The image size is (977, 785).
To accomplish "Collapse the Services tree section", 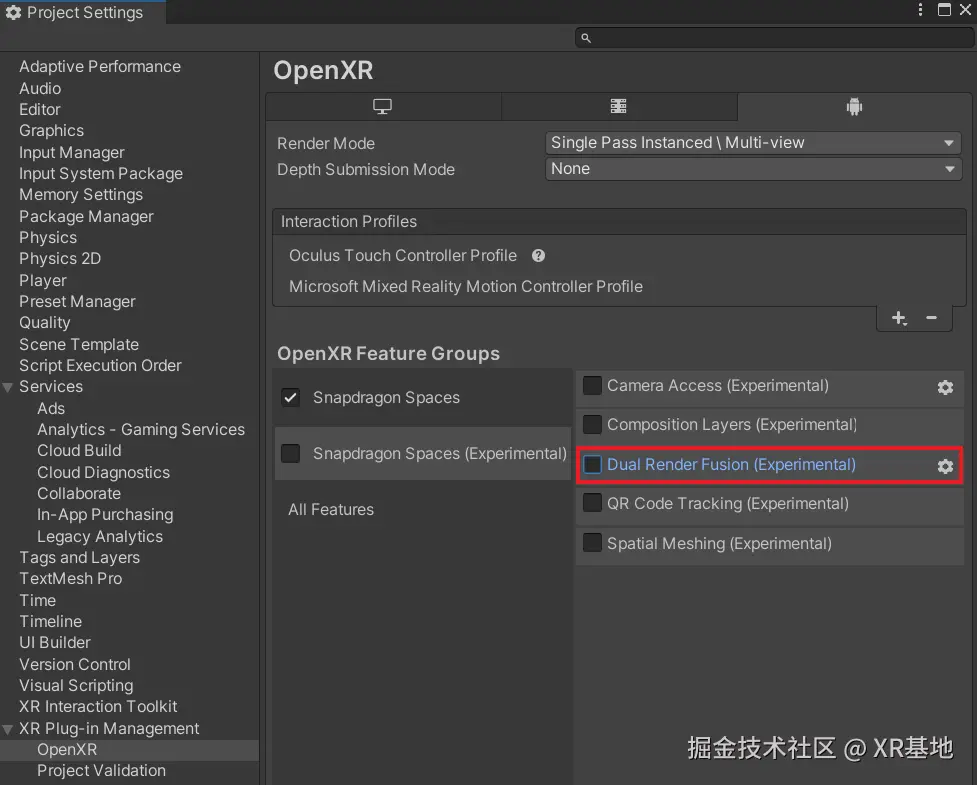I will click(x=8, y=388).
